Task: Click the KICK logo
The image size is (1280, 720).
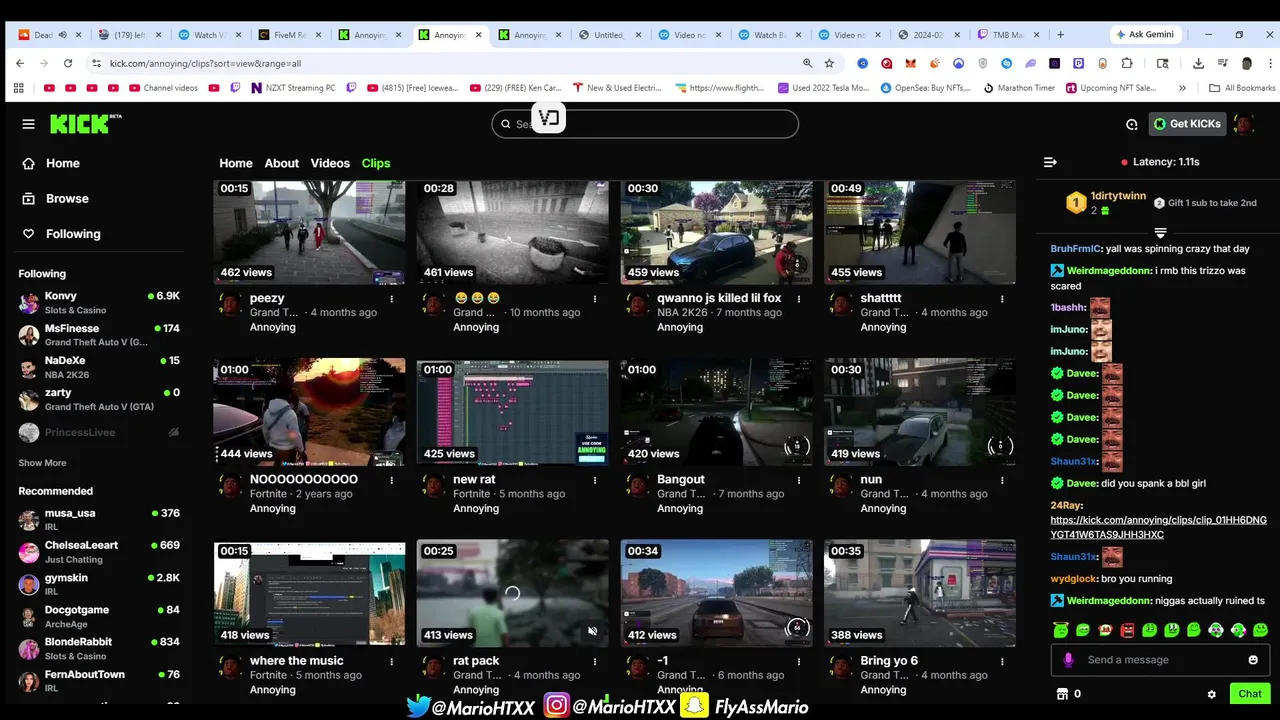Action: click(x=85, y=124)
